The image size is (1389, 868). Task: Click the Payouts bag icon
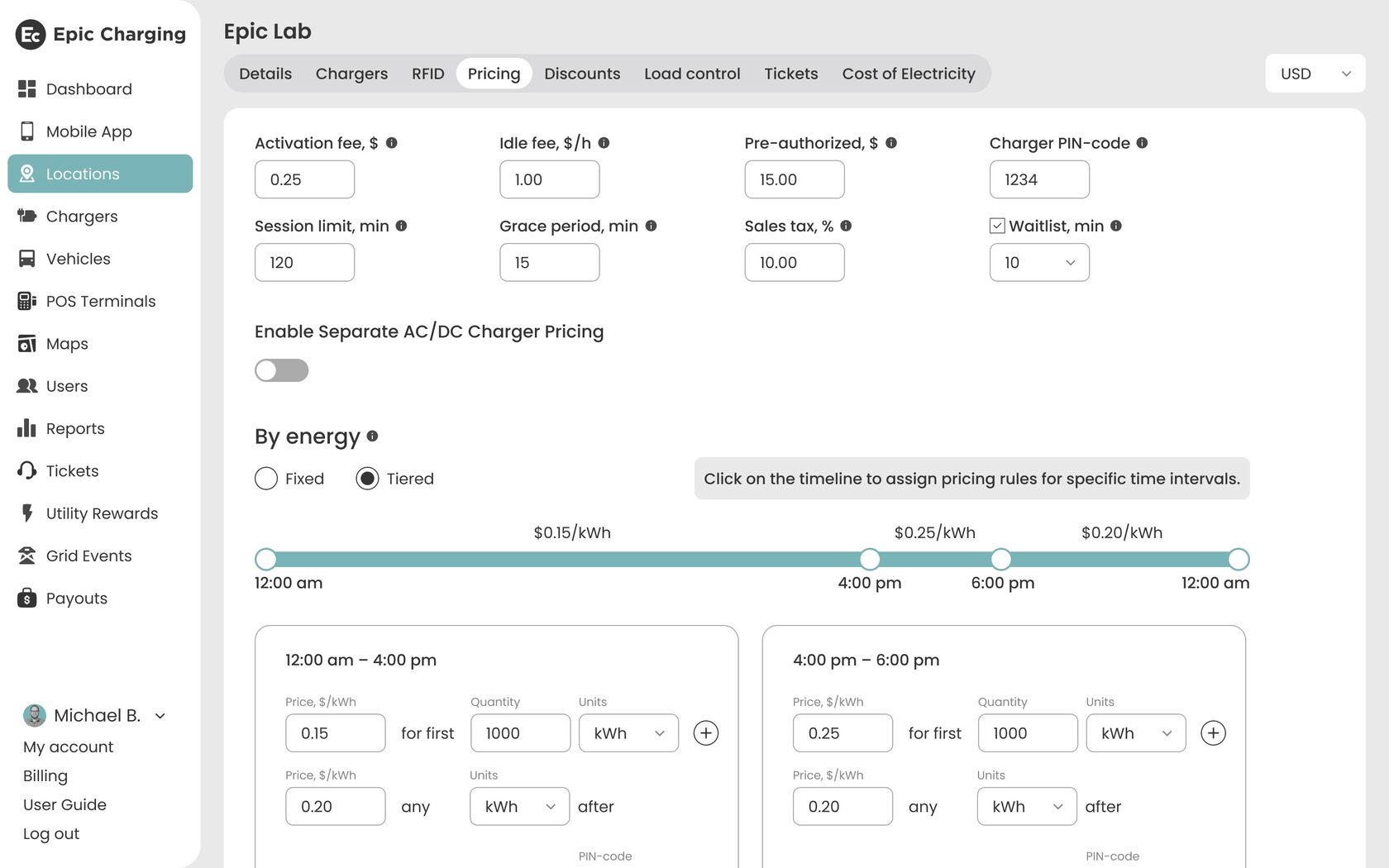(27, 598)
